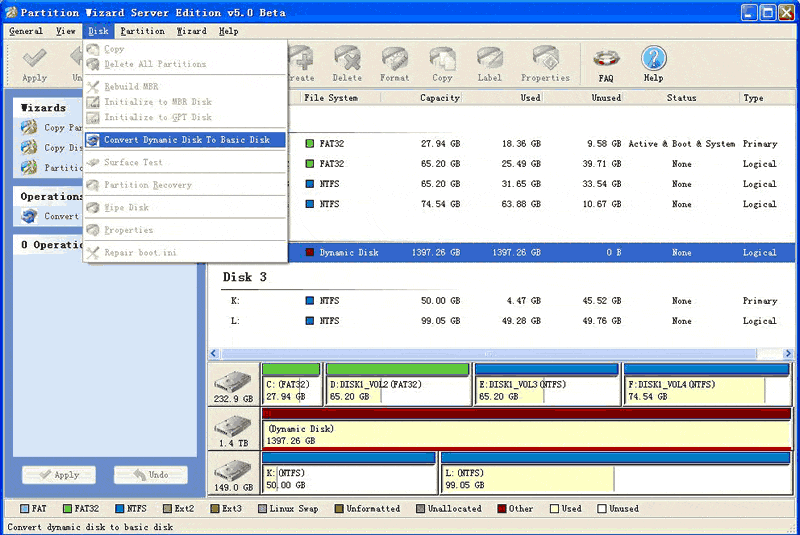
Task: Click Repair boot.ini menu entry
Action: tap(185, 252)
